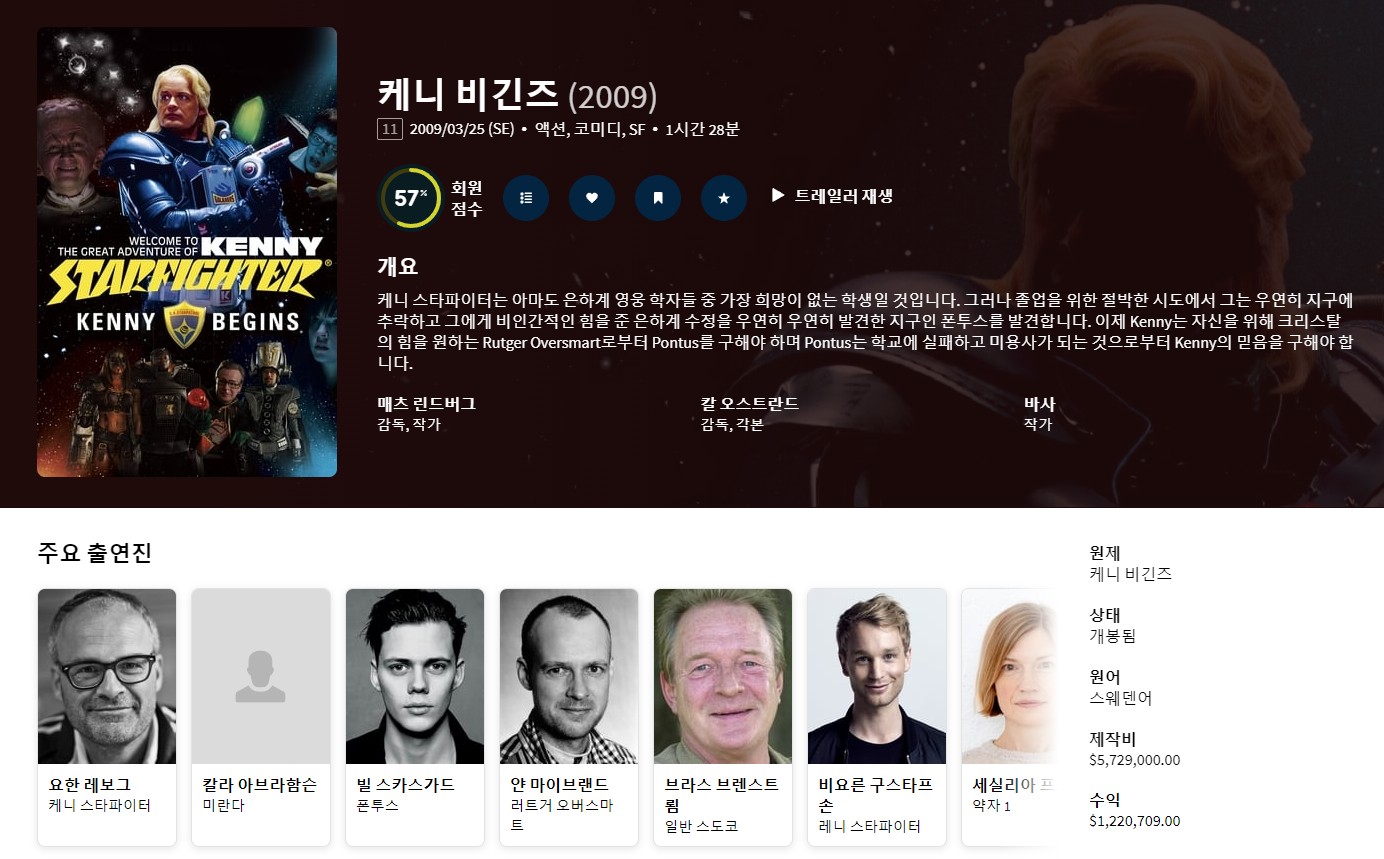Image resolution: width=1384 pixels, height=859 pixels.
Task: Add movie to a list icon
Action: [526, 198]
